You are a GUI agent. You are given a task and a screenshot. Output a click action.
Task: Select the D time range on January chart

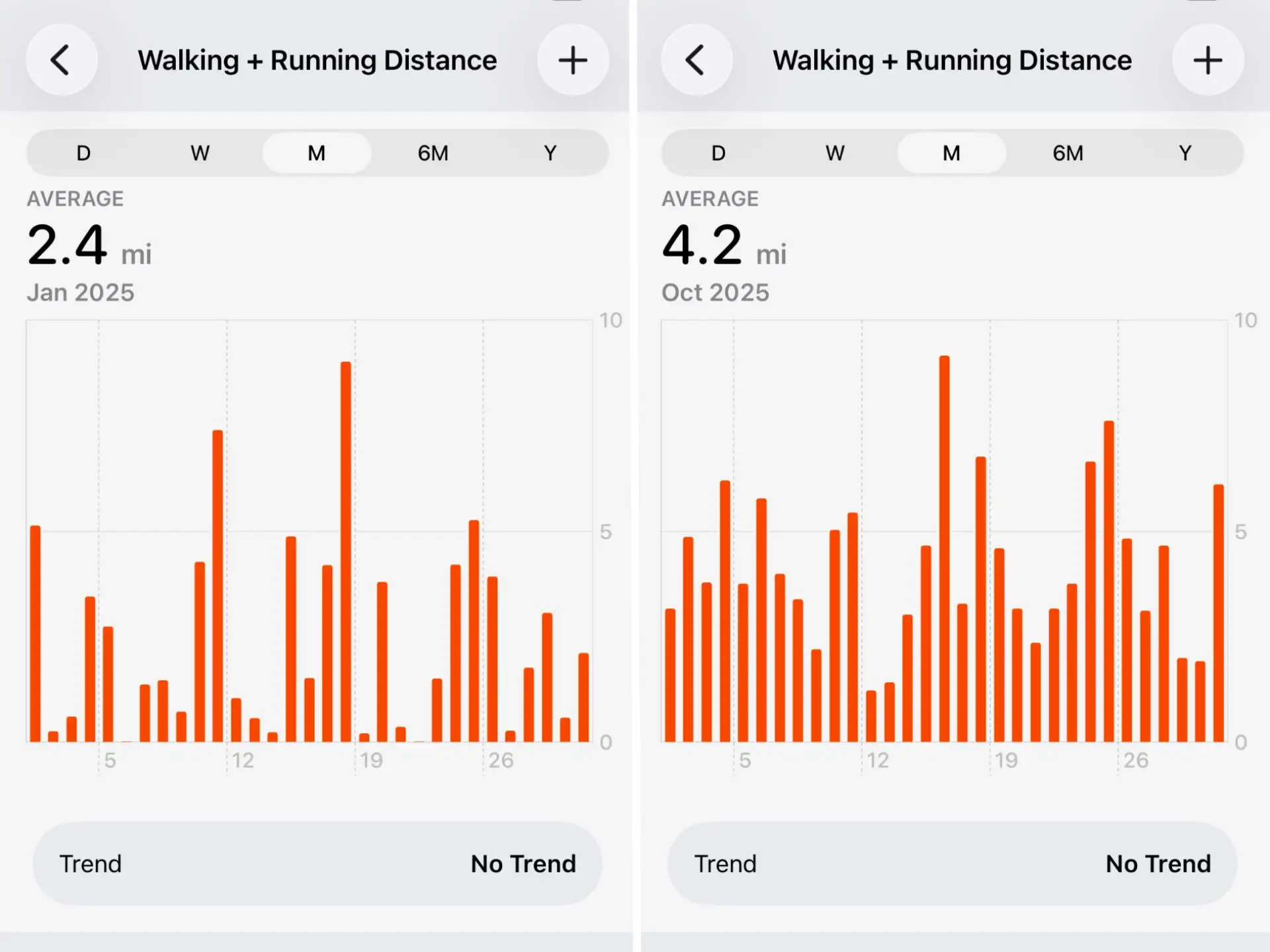point(83,153)
